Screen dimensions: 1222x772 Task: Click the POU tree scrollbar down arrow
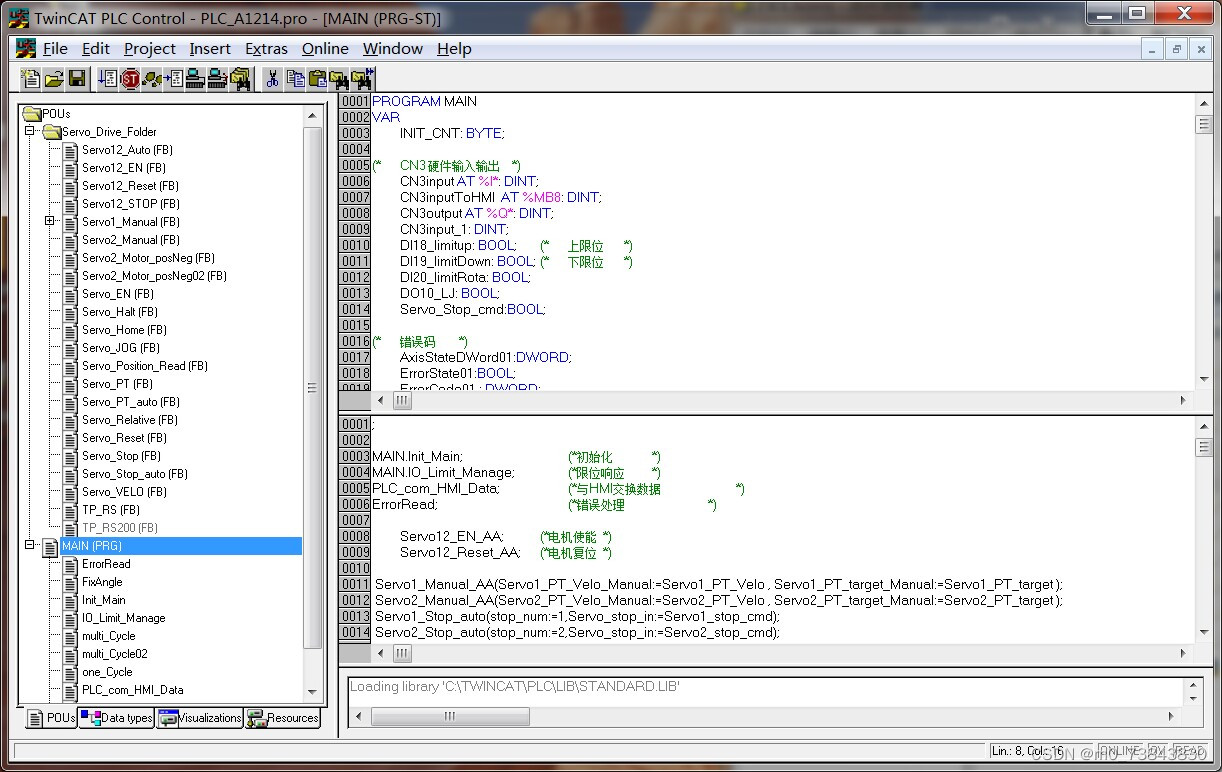pyautogui.click(x=313, y=692)
